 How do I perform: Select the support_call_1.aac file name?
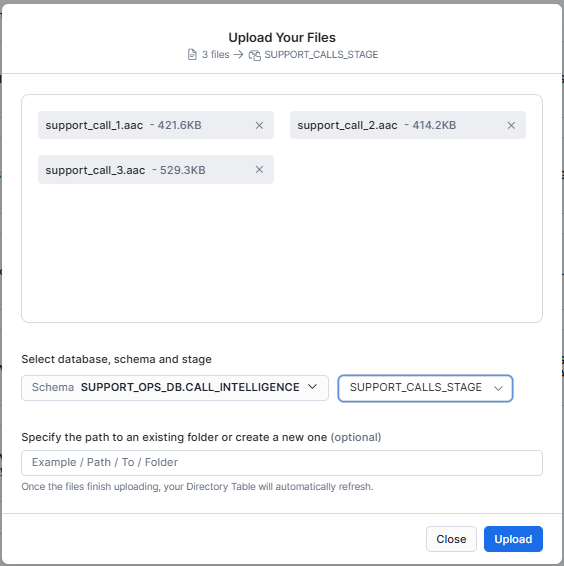coord(94,125)
